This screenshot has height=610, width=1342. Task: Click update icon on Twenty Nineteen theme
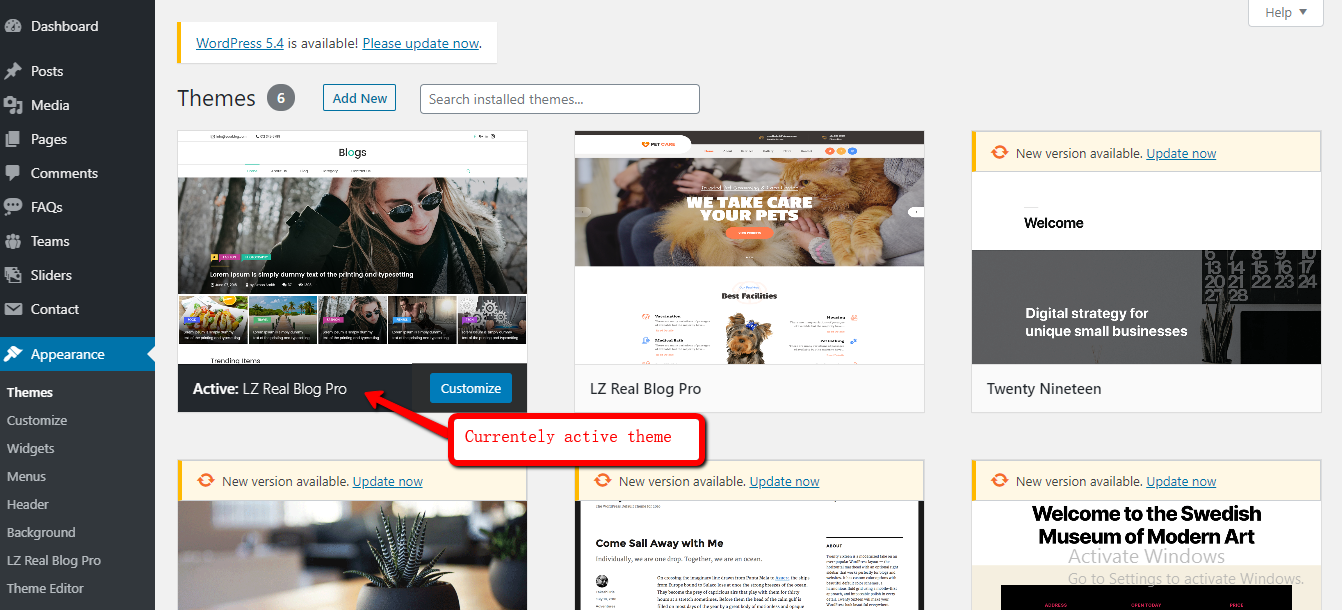click(999, 153)
